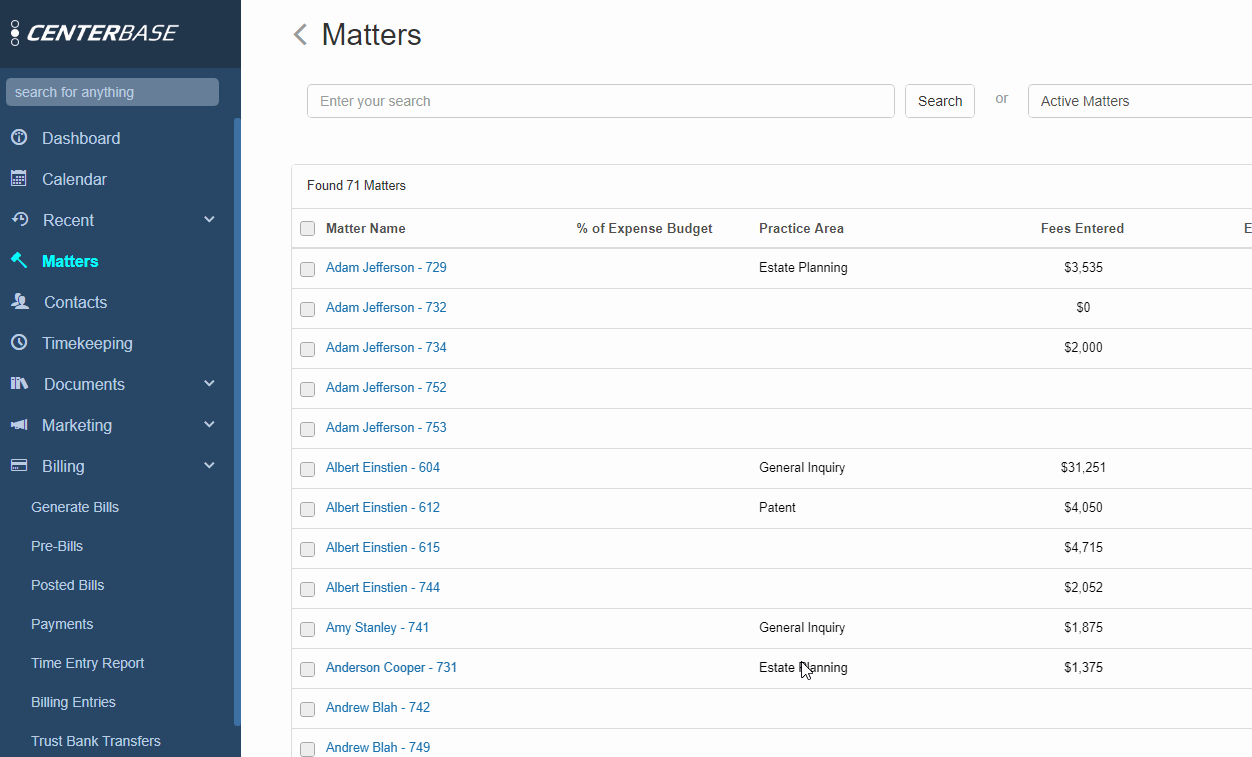Open Posted Bills under Billing

click(68, 585)
